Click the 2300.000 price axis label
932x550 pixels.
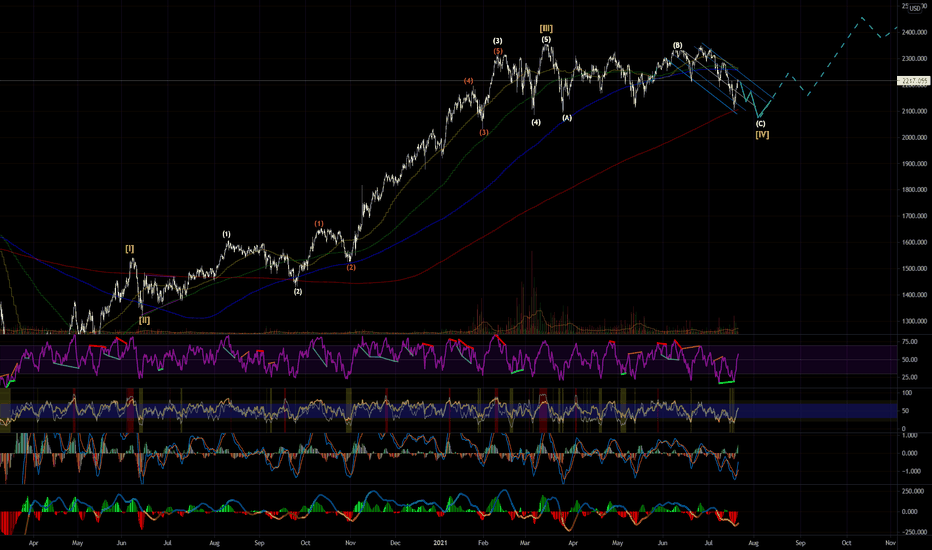coord(915,58)
